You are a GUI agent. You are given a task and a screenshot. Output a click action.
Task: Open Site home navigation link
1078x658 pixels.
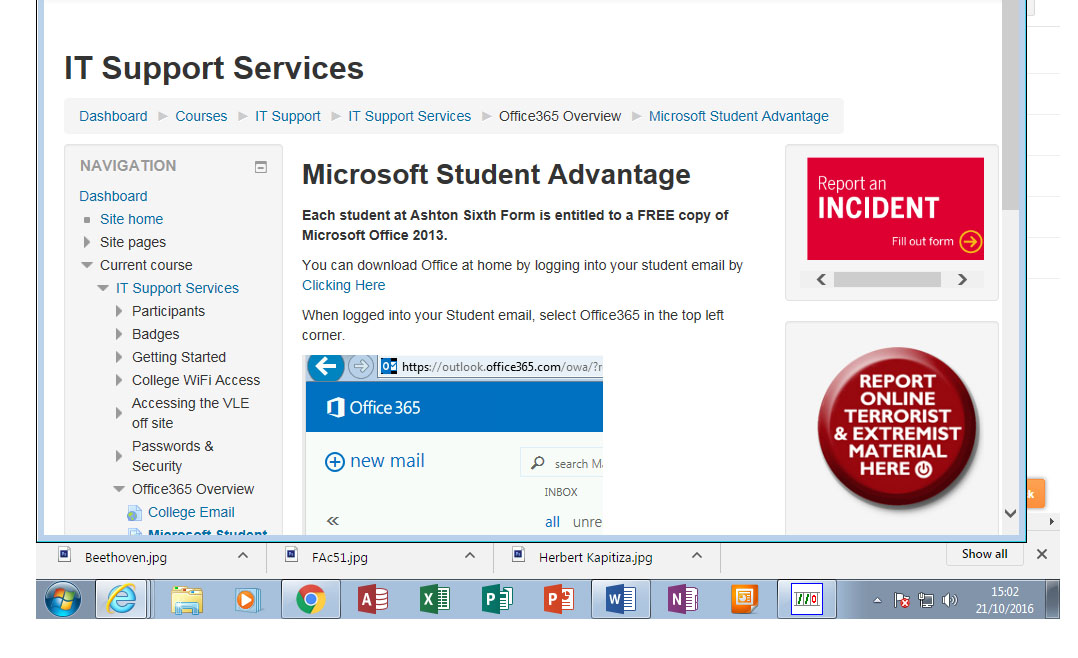[131, 219]
